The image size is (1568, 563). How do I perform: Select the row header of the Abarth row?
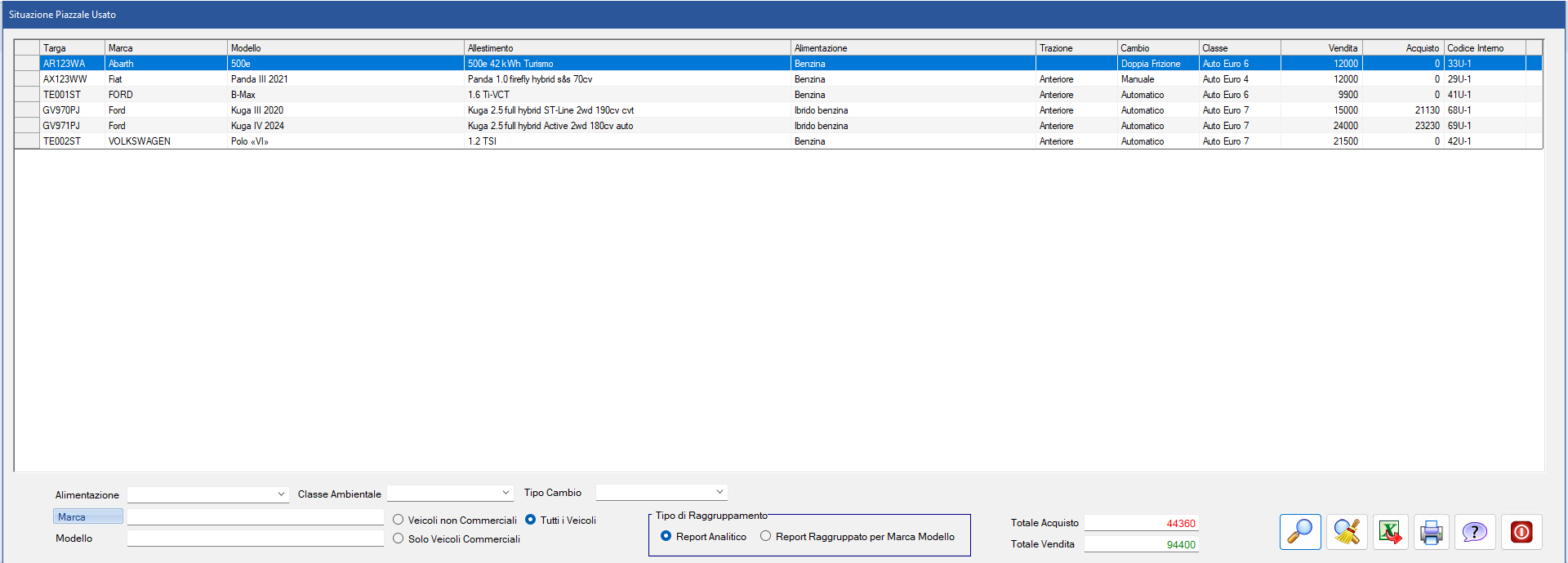(27, 64)
